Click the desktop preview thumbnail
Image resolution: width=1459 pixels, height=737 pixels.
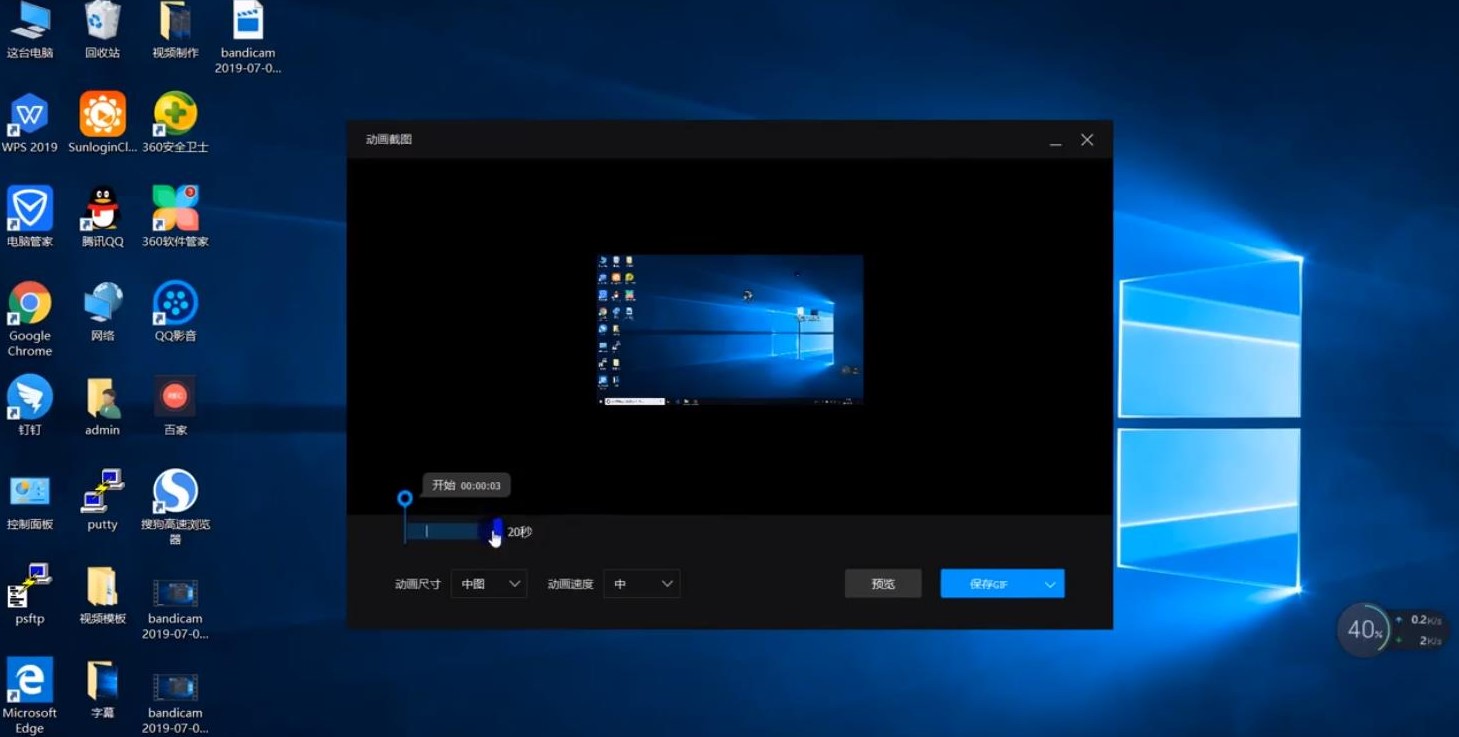730,330
